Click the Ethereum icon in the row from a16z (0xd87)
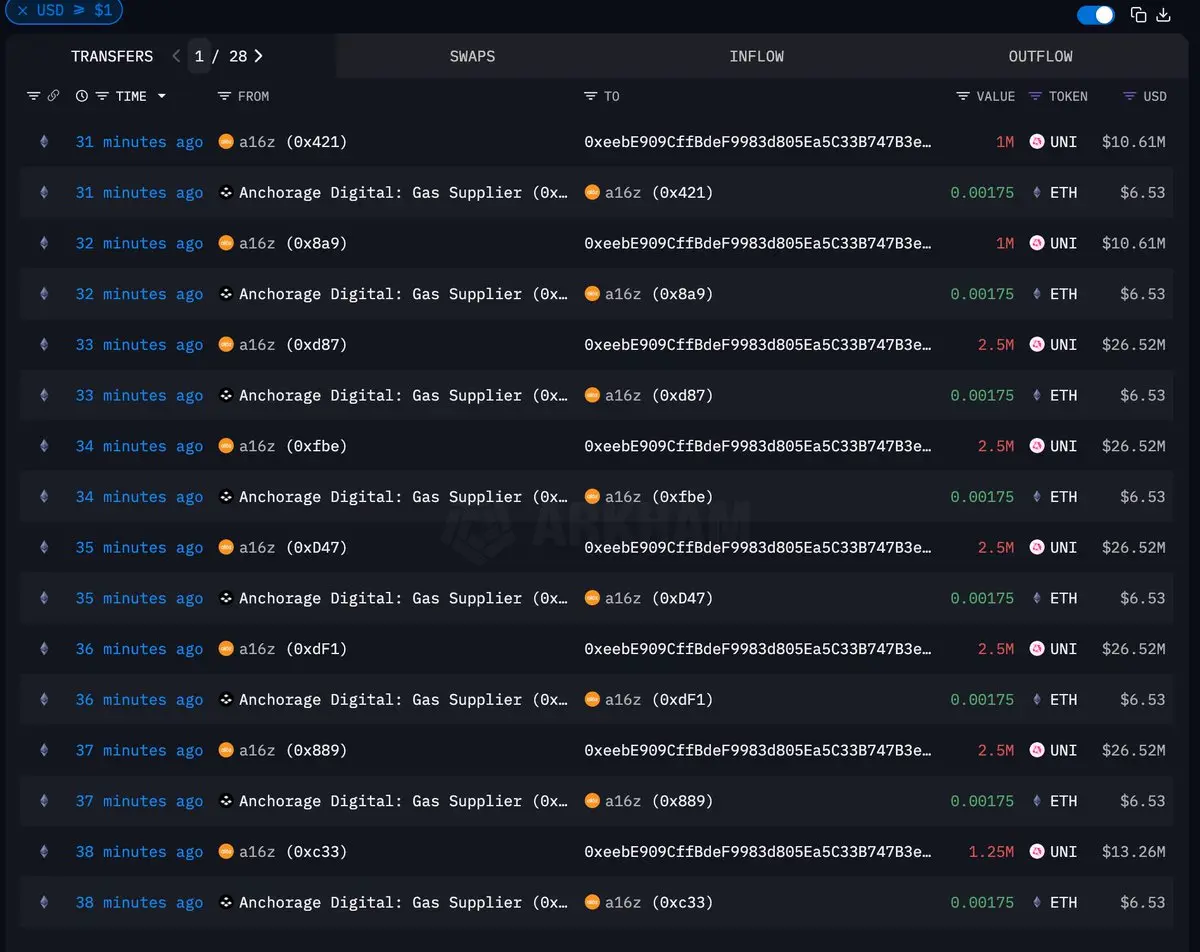This screenshot has width=1200, height=952. pos(43,345)
